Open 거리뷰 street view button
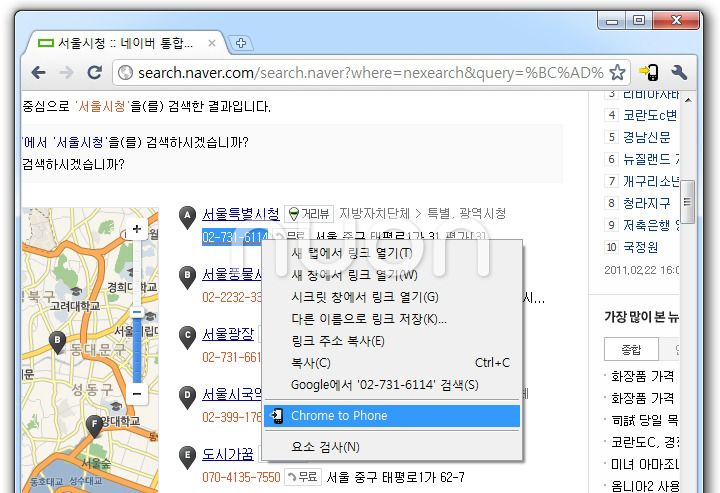This screenshot has width=720, height=493. [x=309, y=213]
